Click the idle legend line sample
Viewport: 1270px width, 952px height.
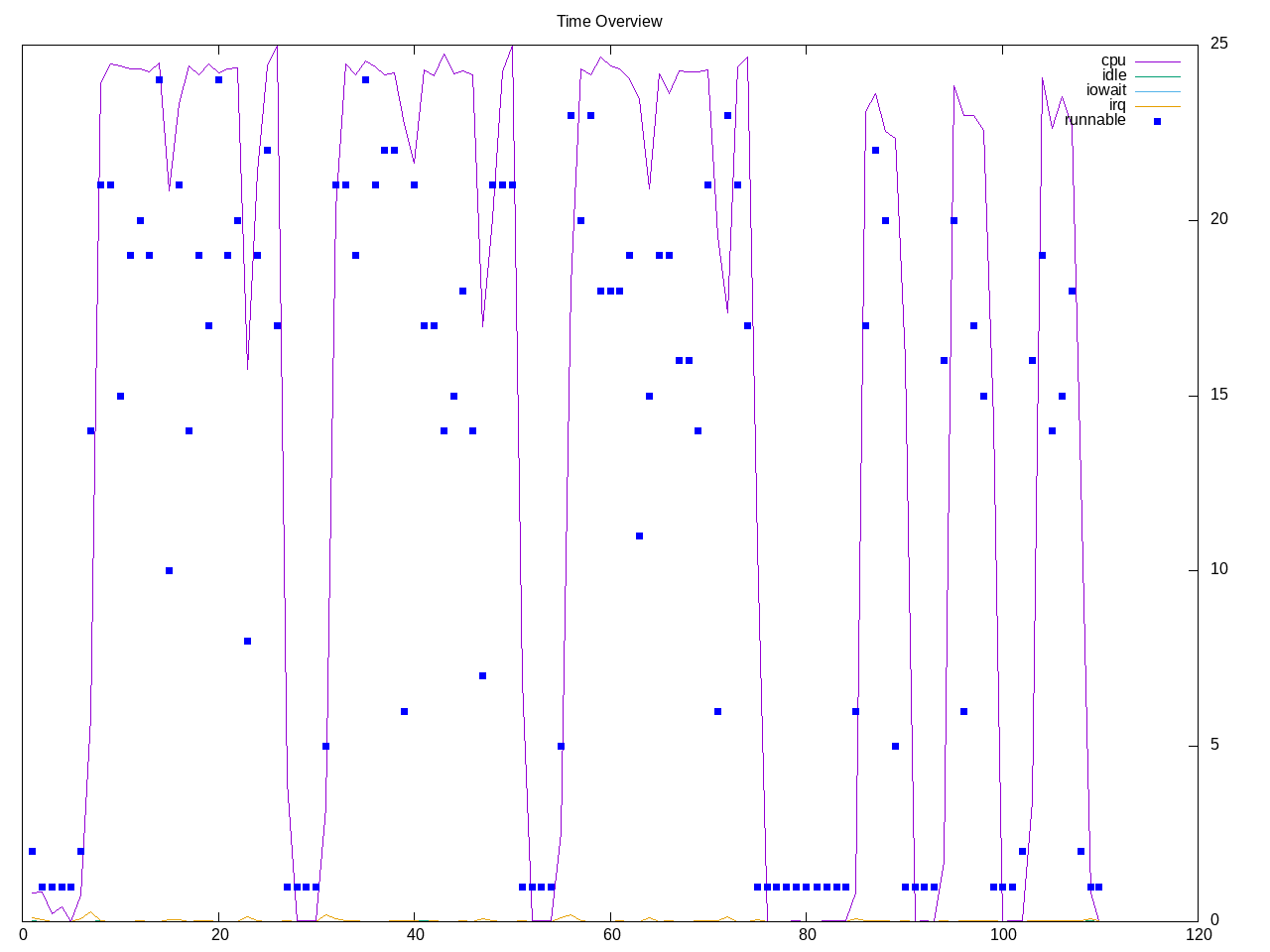click(x=1157, y=76)
